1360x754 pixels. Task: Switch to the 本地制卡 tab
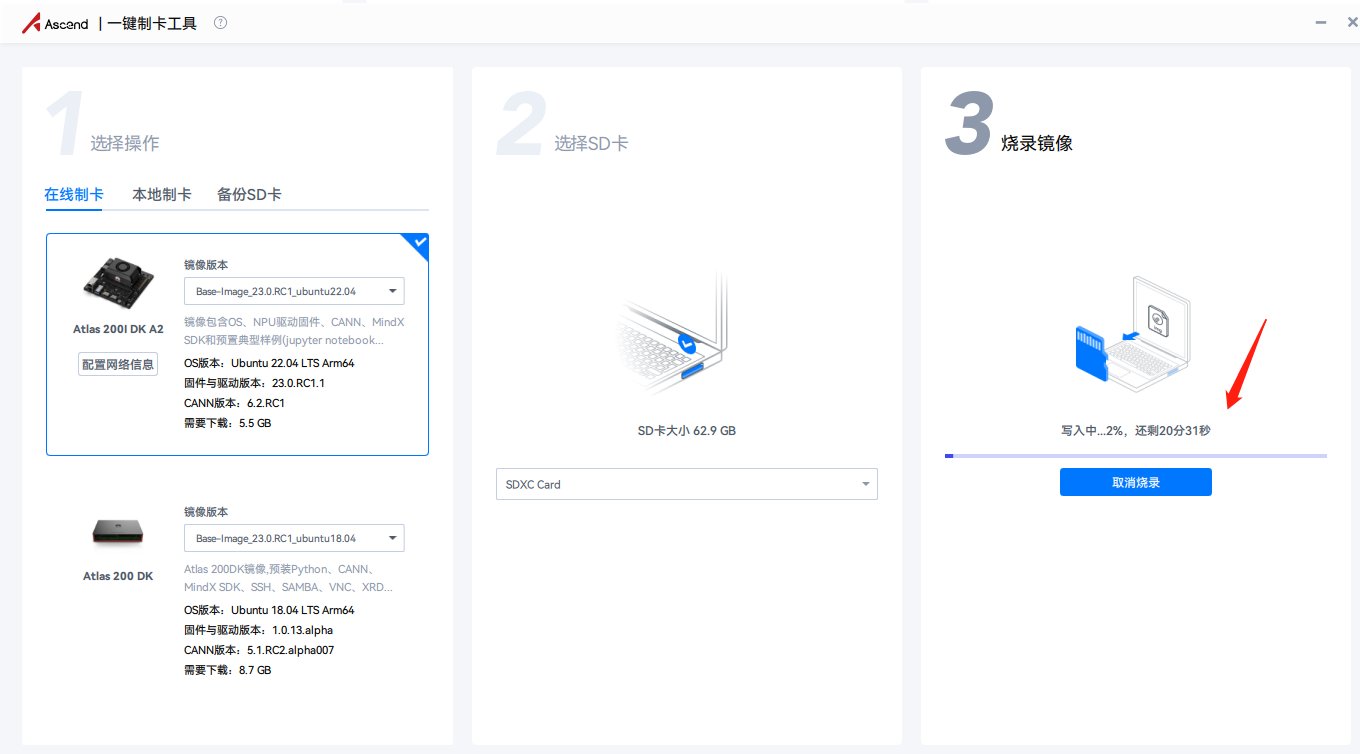click(x=162, y=195)
